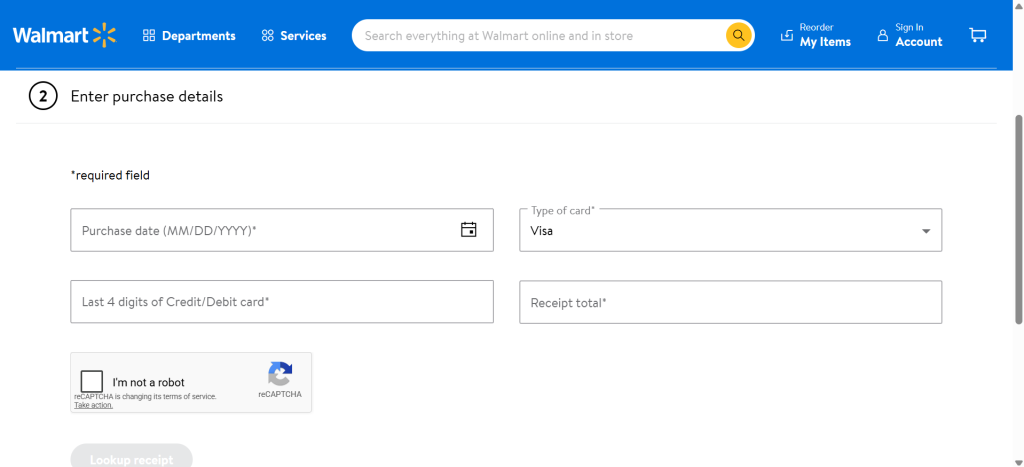
Task: Focus the Receipt total field
Action: pos(730,302)
